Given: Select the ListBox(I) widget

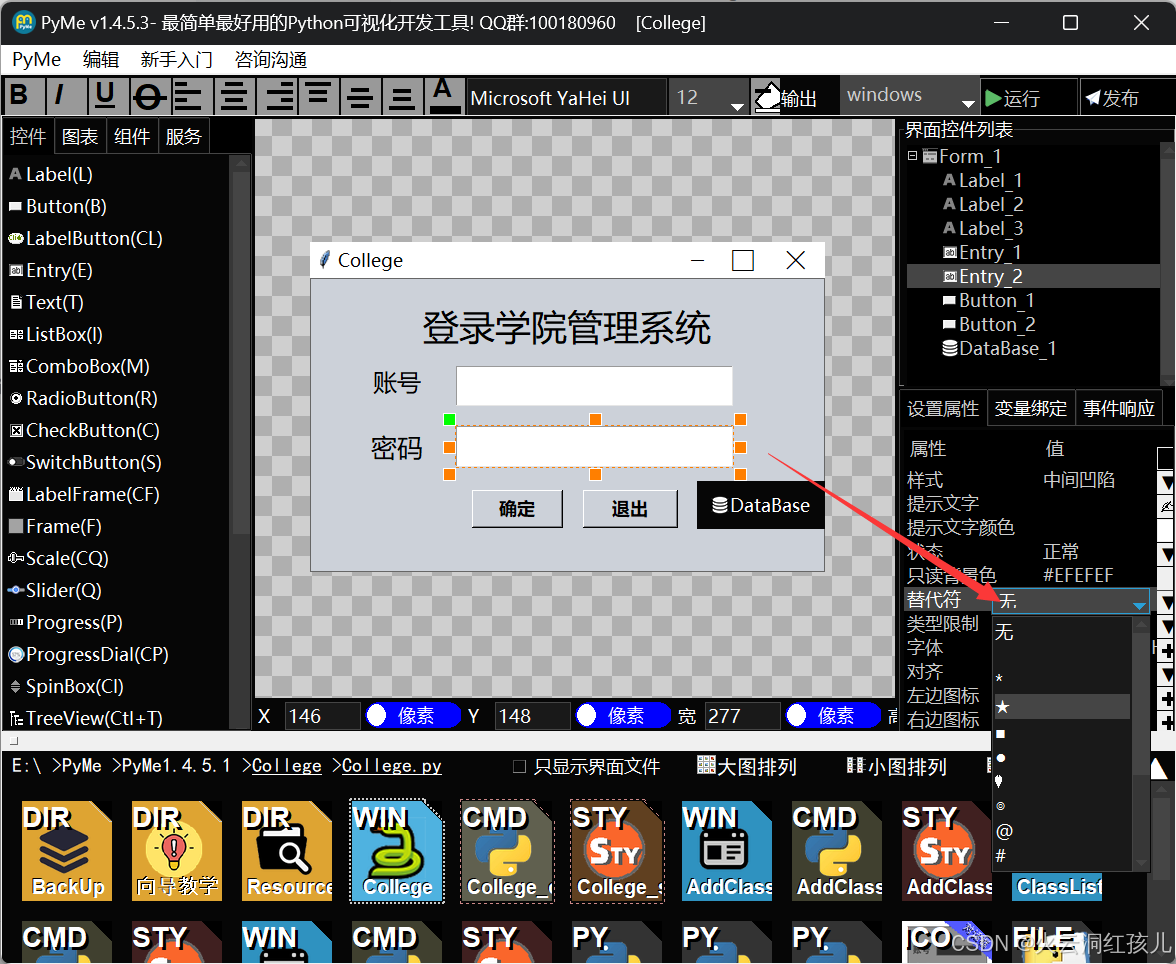Looking at the screenshot, I should pos(56,335).
